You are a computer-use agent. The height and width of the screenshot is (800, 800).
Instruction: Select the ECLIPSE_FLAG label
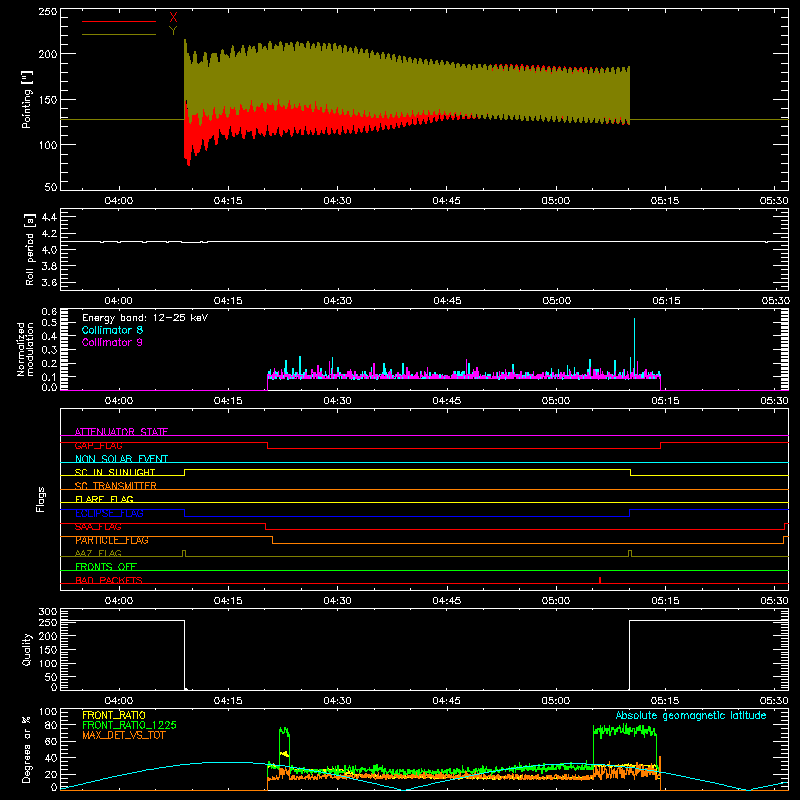(109, 513)
